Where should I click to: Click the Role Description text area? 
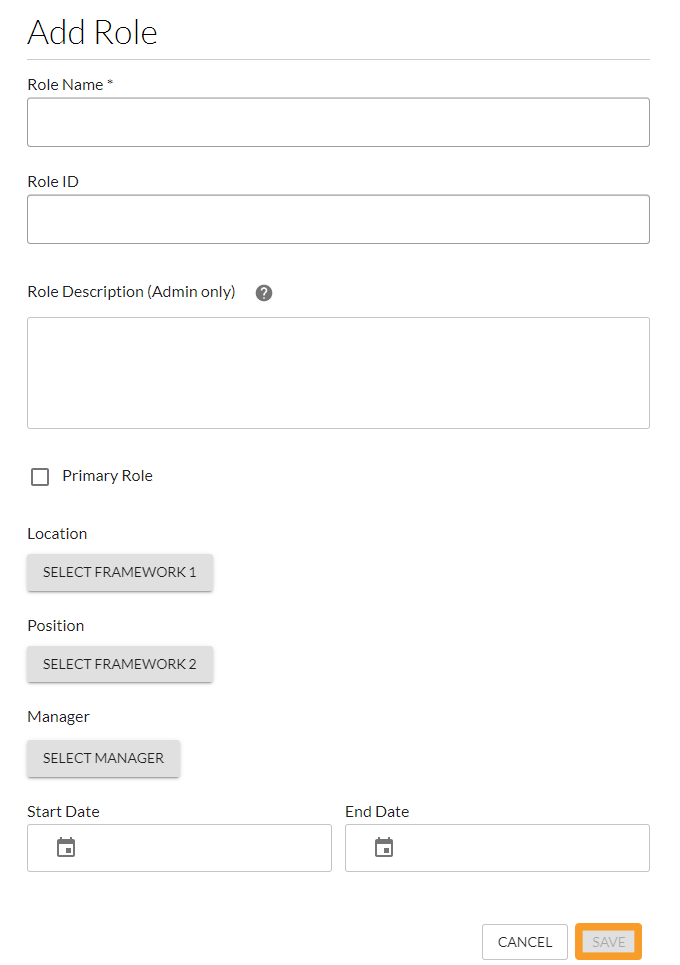338,372
